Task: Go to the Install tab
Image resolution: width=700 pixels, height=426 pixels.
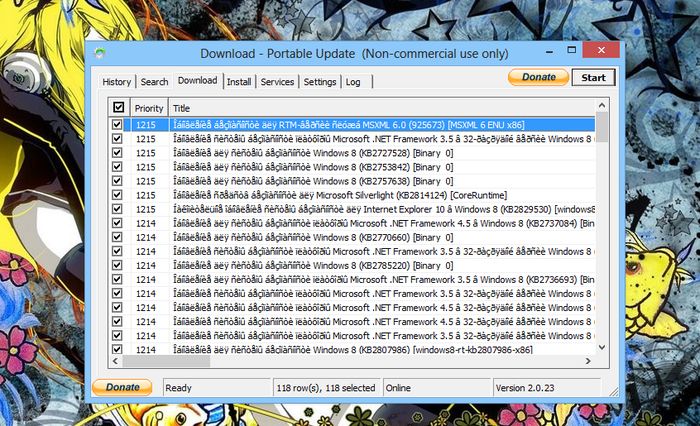Action: (x=239, y=82)
